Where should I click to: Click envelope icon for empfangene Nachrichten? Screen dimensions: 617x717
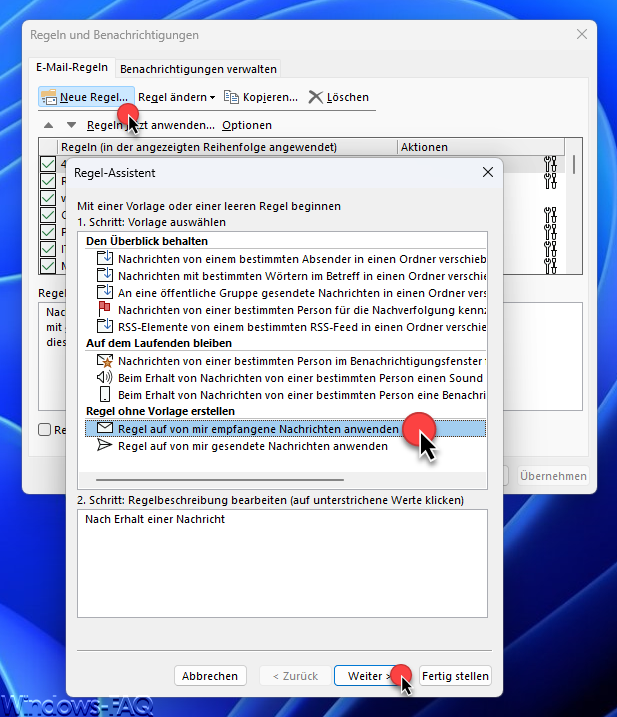(x=105, y=428)
